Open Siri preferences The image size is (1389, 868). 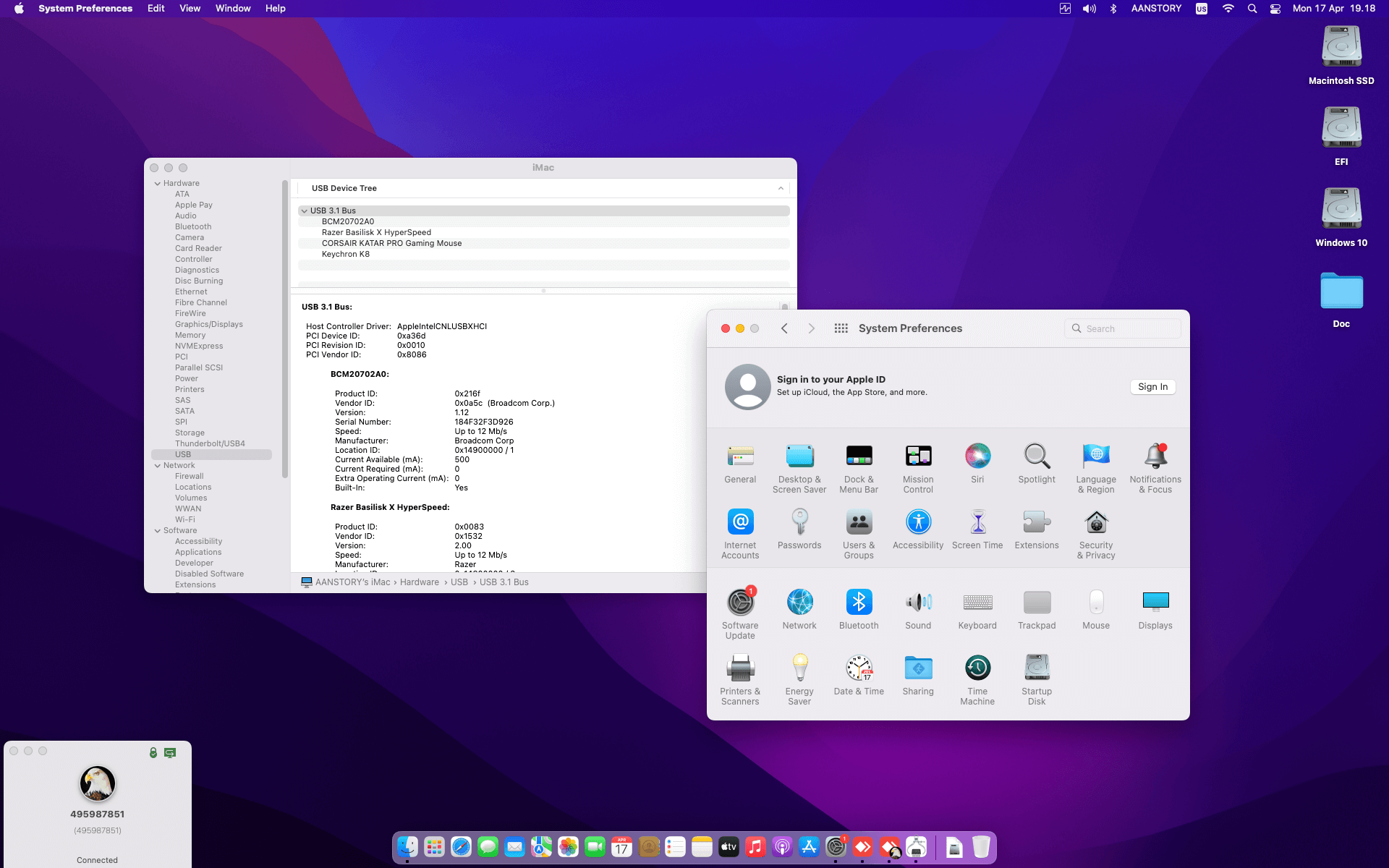(977, 456)
